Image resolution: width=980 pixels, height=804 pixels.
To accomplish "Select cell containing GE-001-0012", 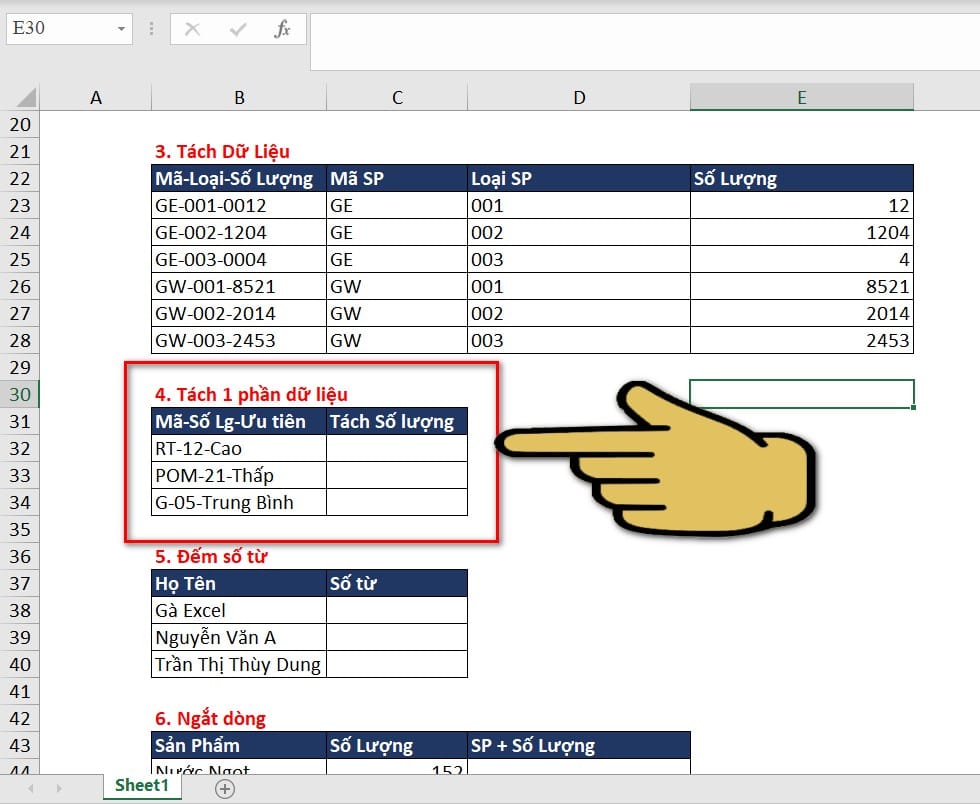I will click(239, 205).
